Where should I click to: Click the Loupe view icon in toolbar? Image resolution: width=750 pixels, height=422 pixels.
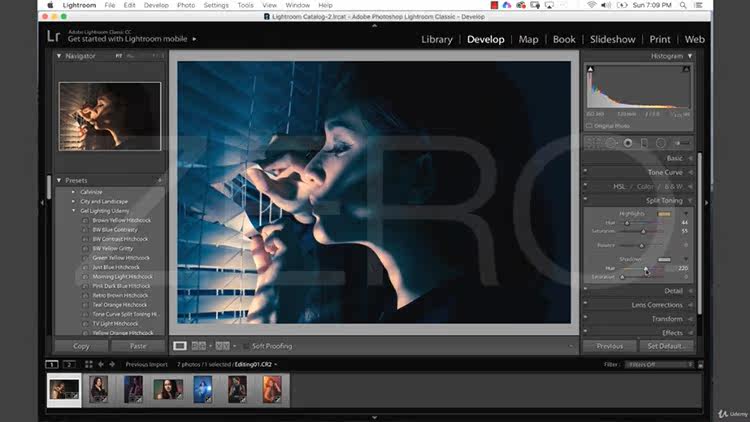(x=180, y=345)
